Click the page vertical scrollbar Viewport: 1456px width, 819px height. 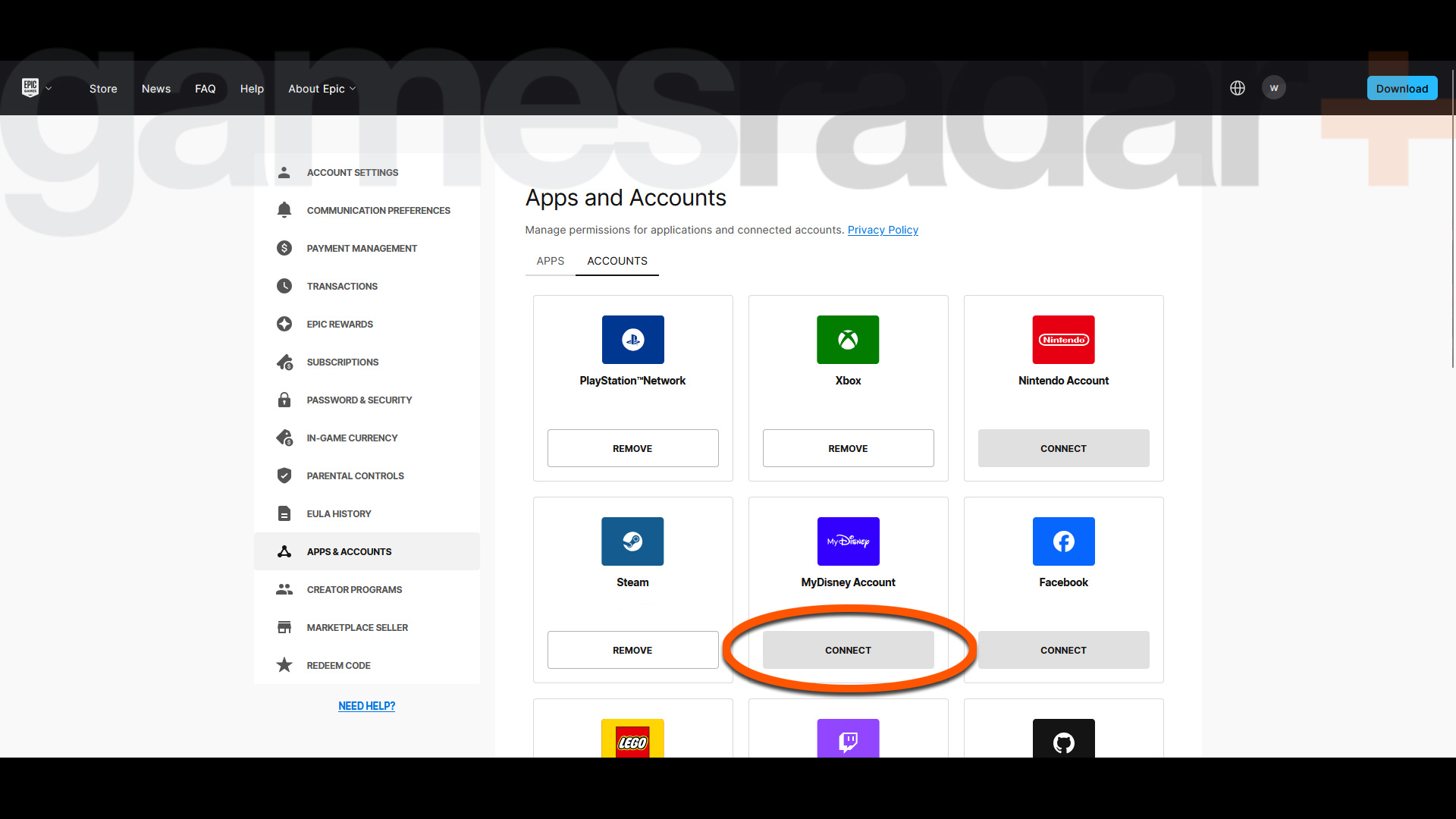pyautogui.click(x=1453, y=220)
